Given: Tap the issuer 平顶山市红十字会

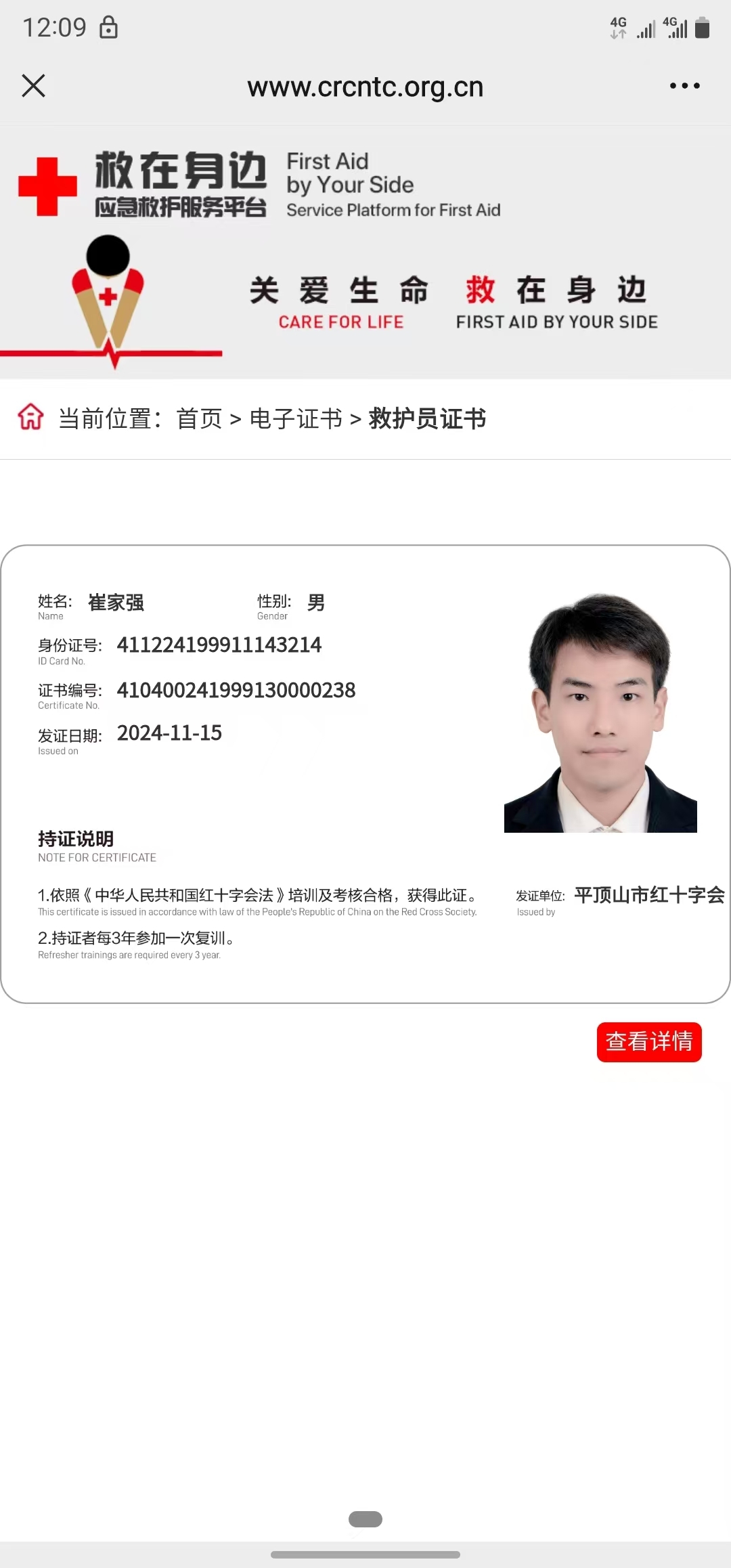Looking at the screenshot, I should point(650,895).
